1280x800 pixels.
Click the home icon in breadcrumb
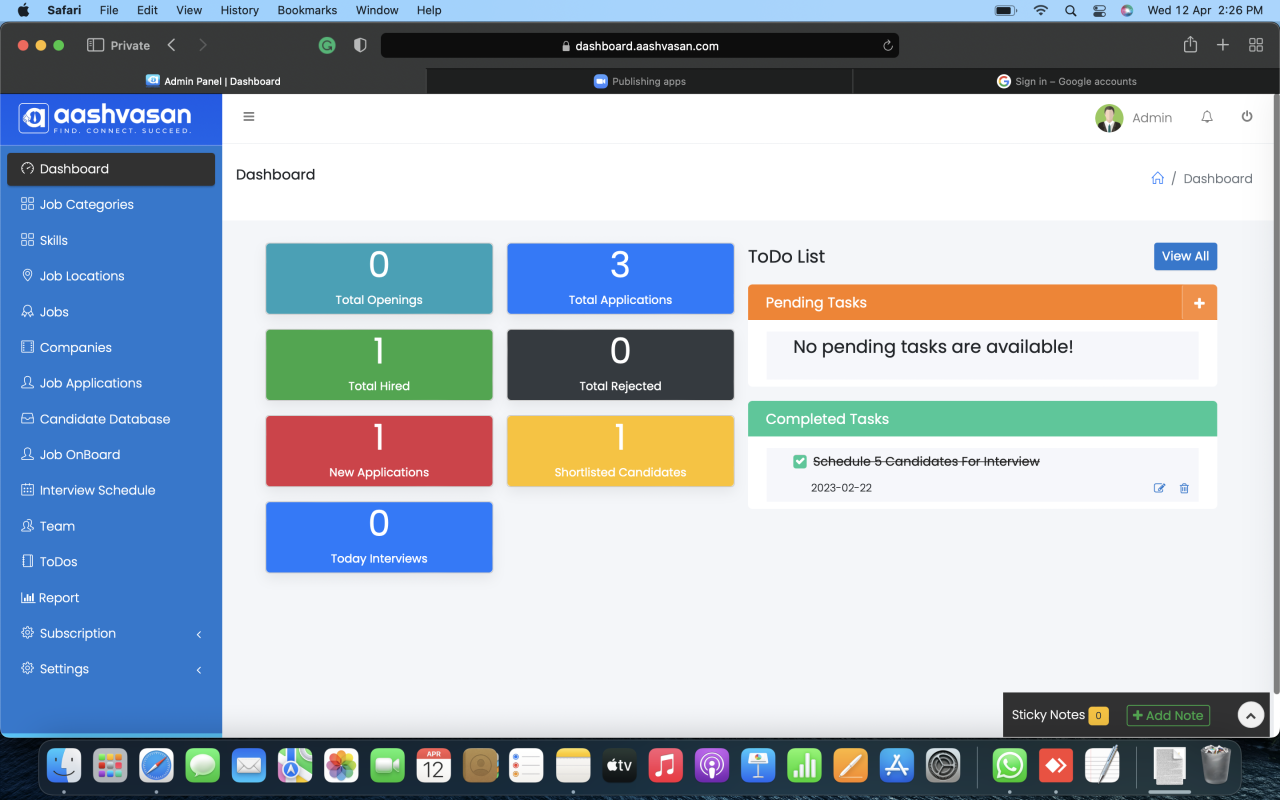[1157, 178]
